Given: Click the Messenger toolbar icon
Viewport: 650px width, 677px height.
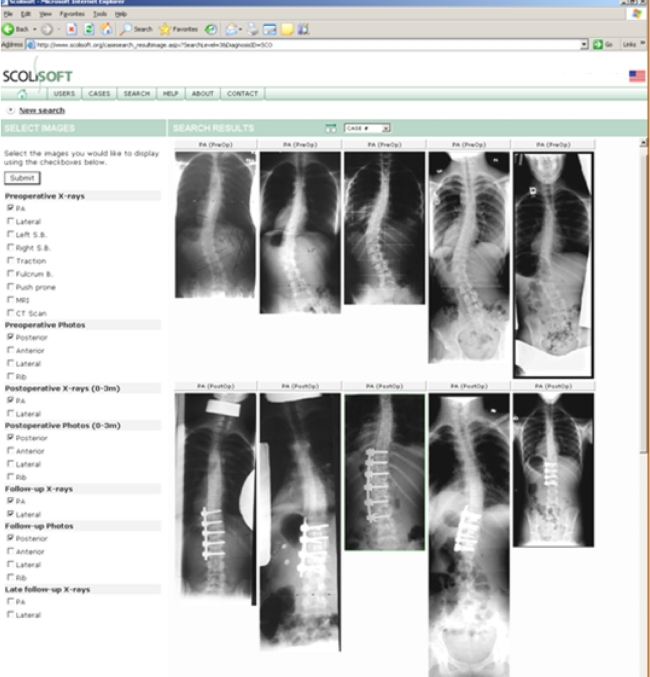Looking at the screenshot, I should coord(304,29).
